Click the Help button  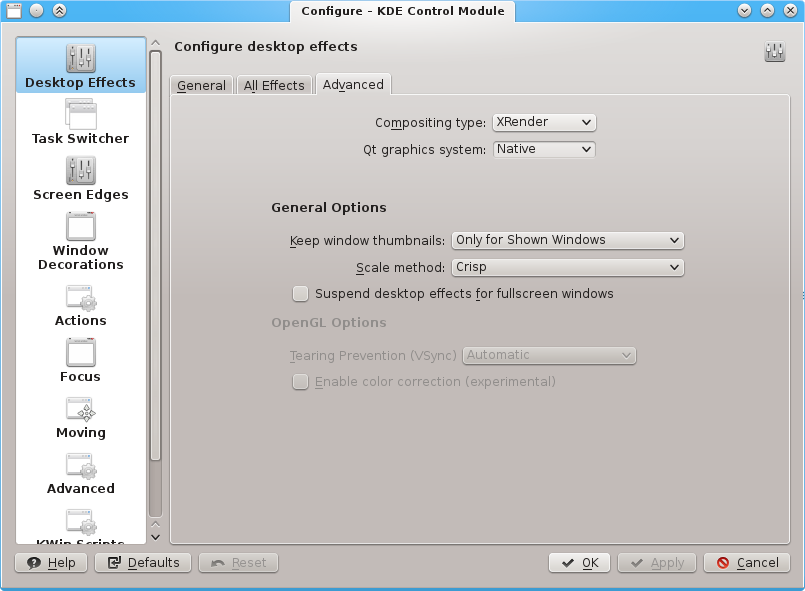[51, 563]
